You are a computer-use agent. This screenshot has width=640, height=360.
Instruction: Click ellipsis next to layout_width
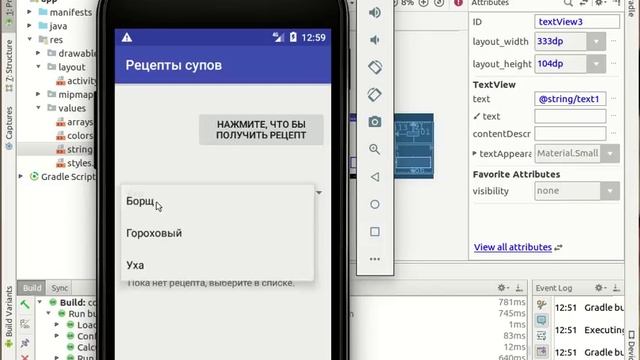pyautogui.click(x=613, y=41)
